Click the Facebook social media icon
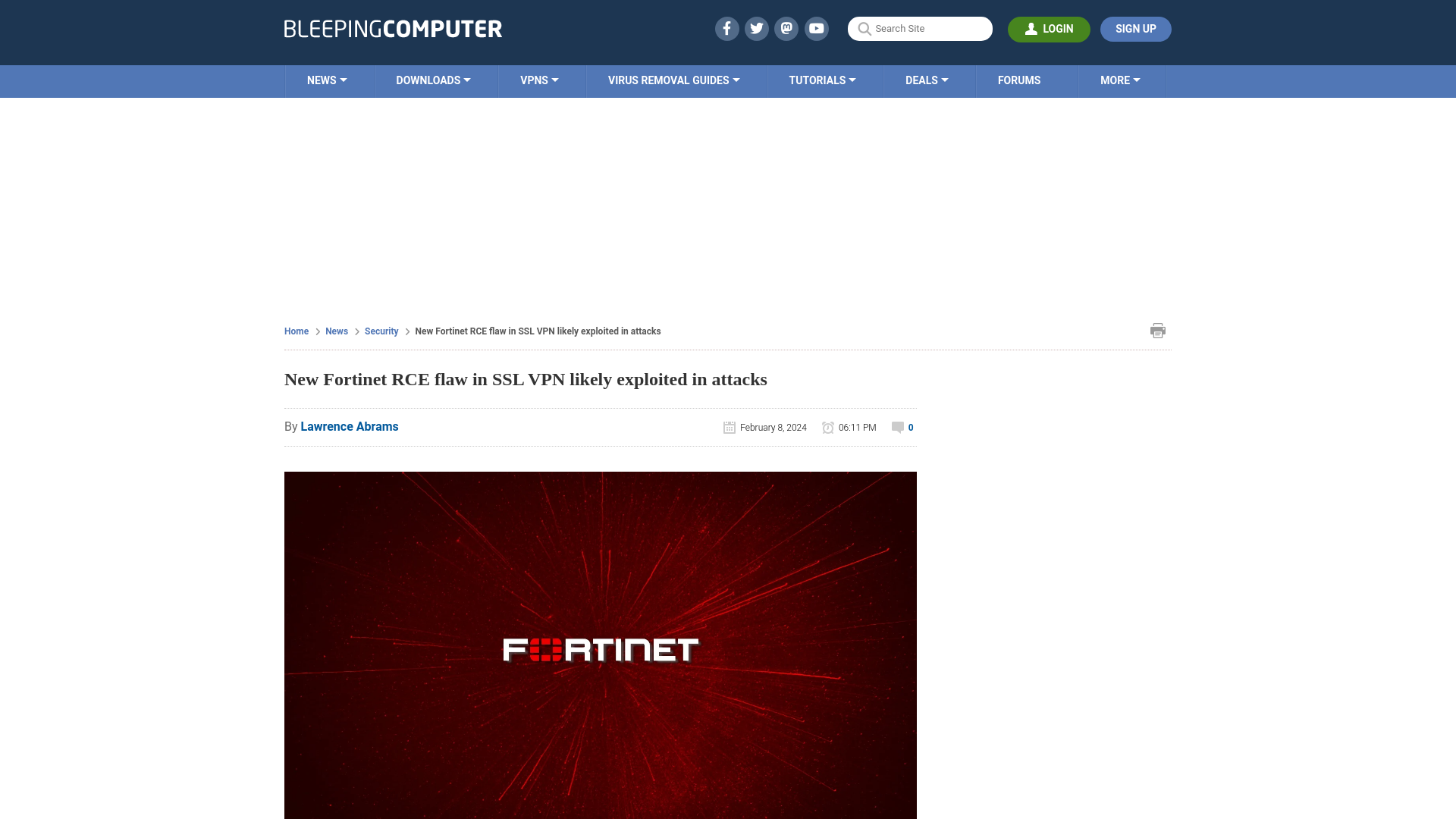 coord(727,28)
